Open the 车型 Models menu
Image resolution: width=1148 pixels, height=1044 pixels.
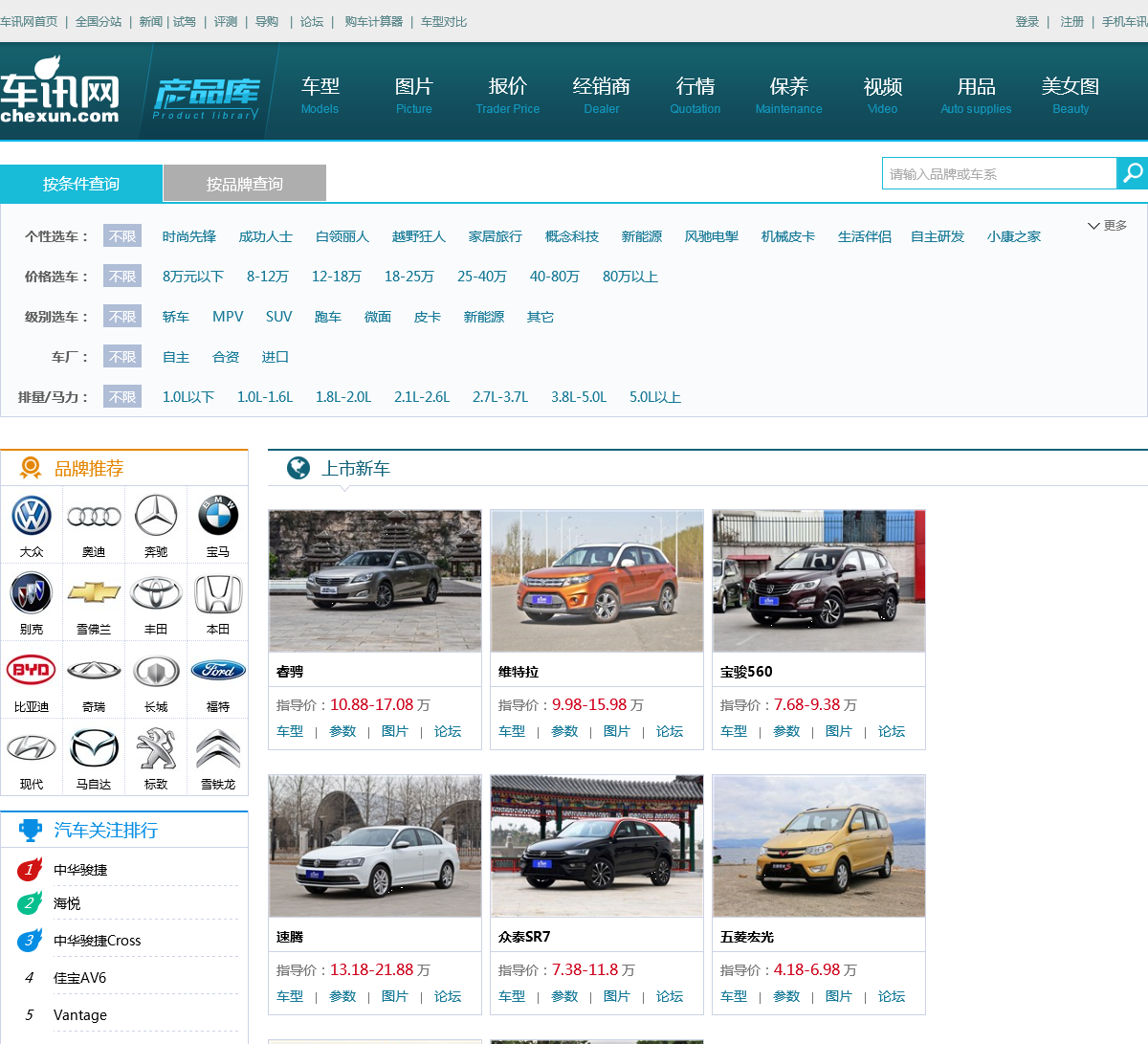click(x=320, y=95)
